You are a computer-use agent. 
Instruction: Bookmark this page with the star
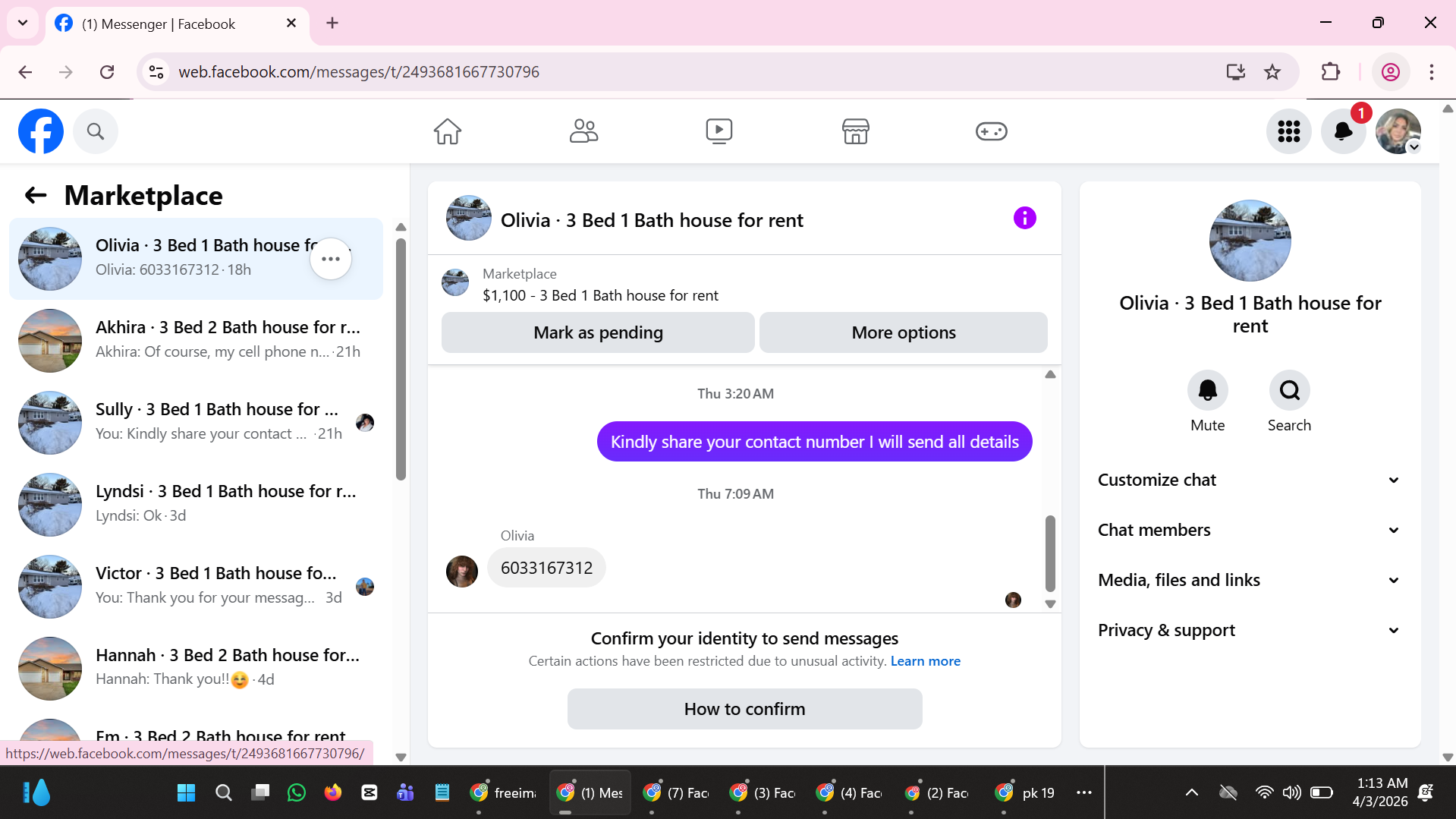(1272, 72)
